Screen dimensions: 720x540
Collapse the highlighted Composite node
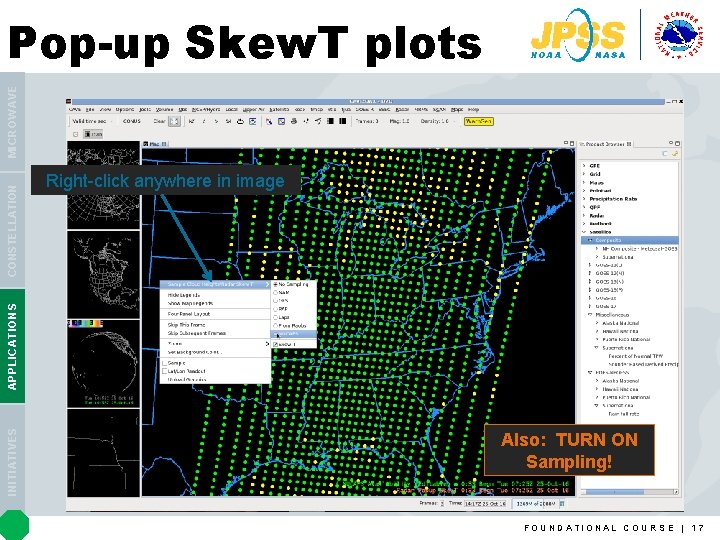590,240
